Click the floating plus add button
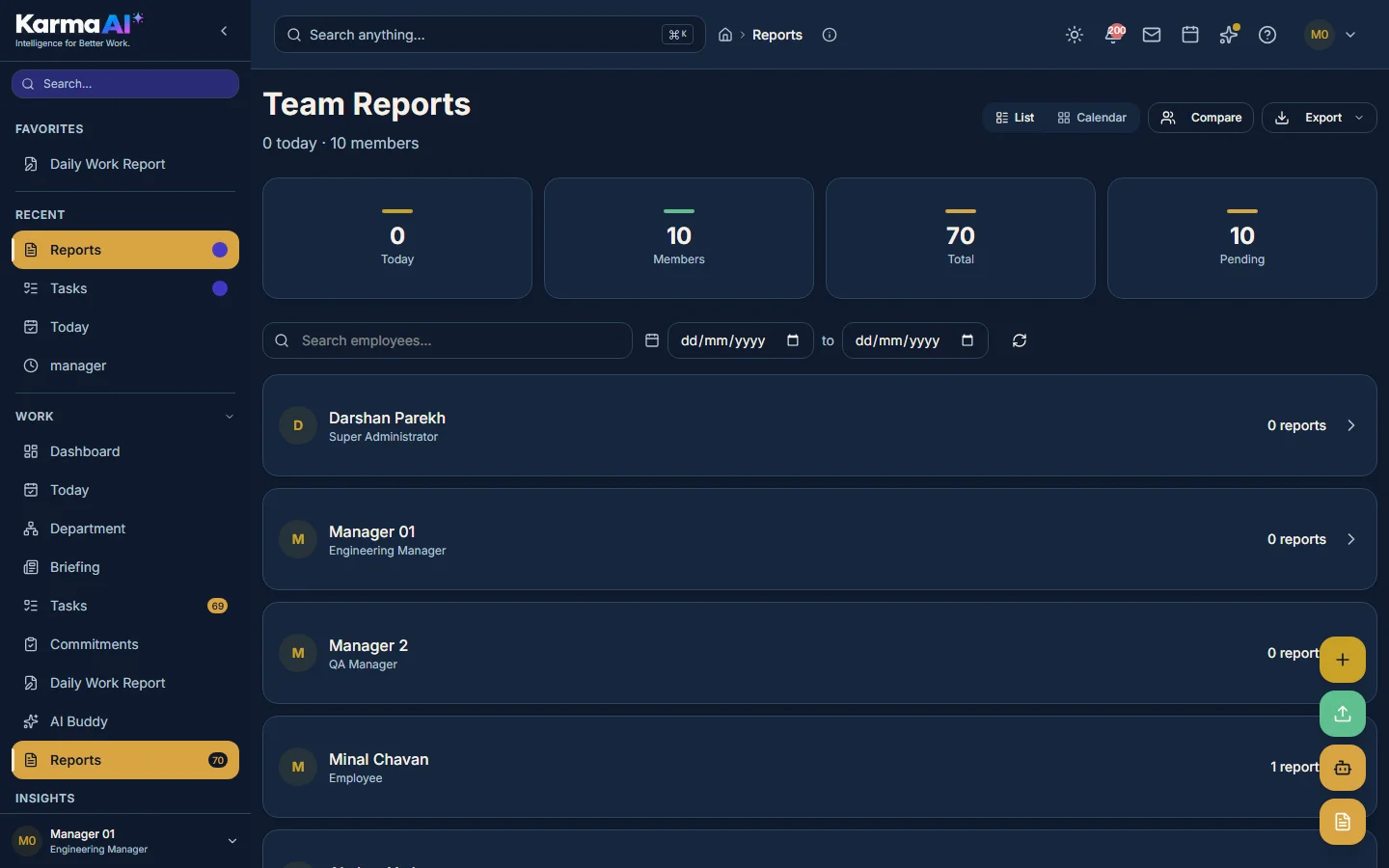Viewport: 1389px width, 868px height. pos(1343,660)
